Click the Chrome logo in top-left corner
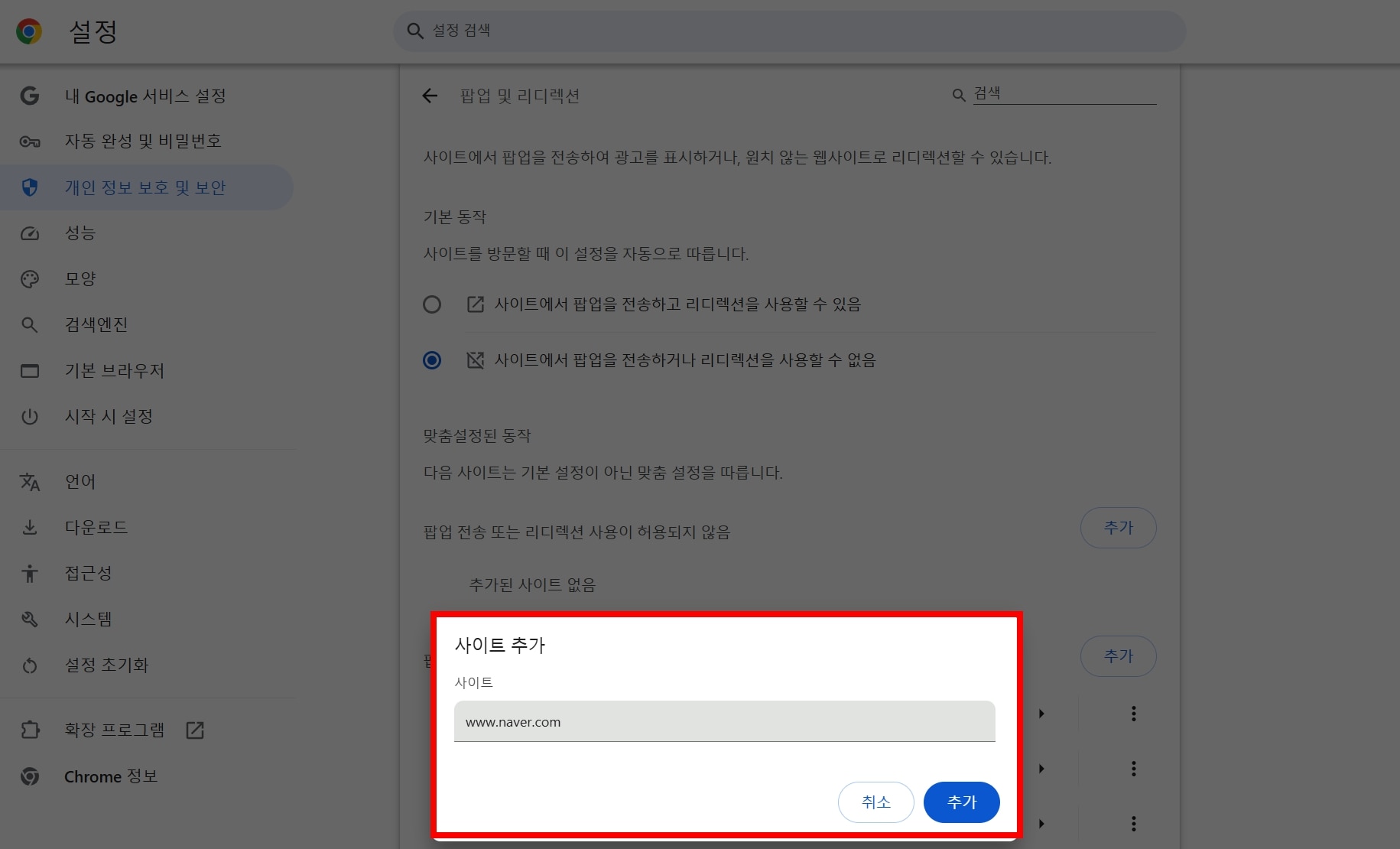Image resolution: width=1400 pixels, height=849 pixels. point(29,31)
